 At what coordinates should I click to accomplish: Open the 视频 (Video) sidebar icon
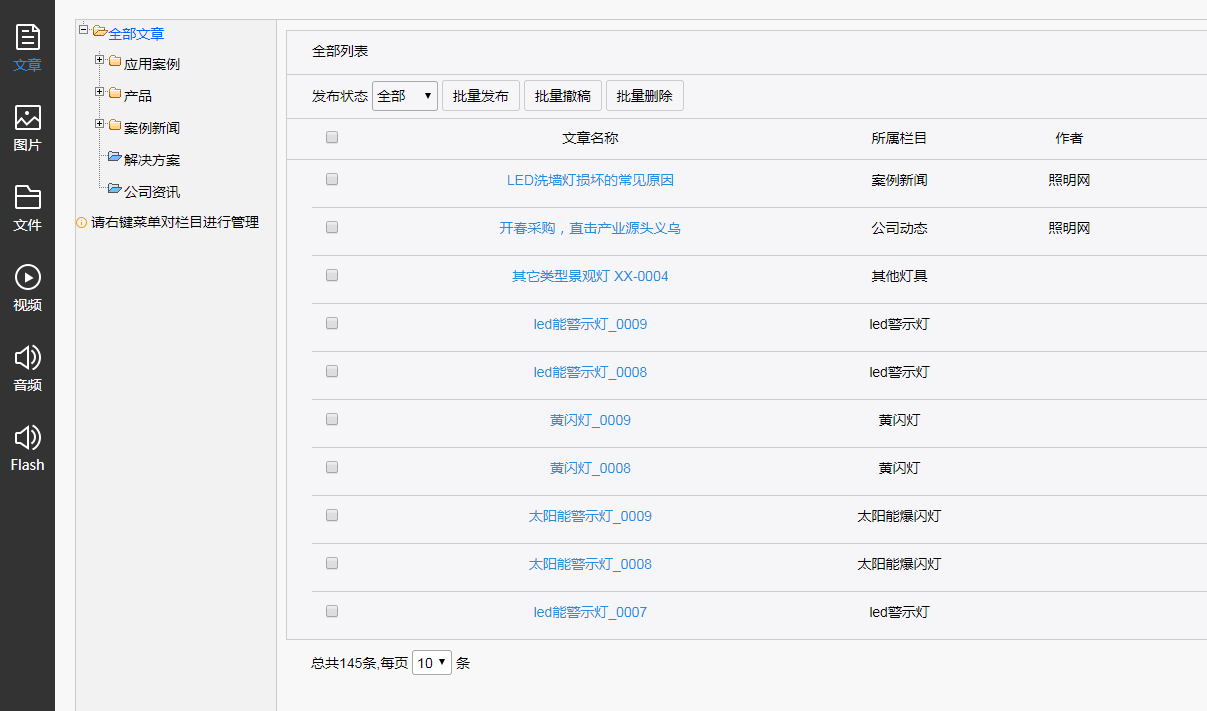(x=27, y=287)
